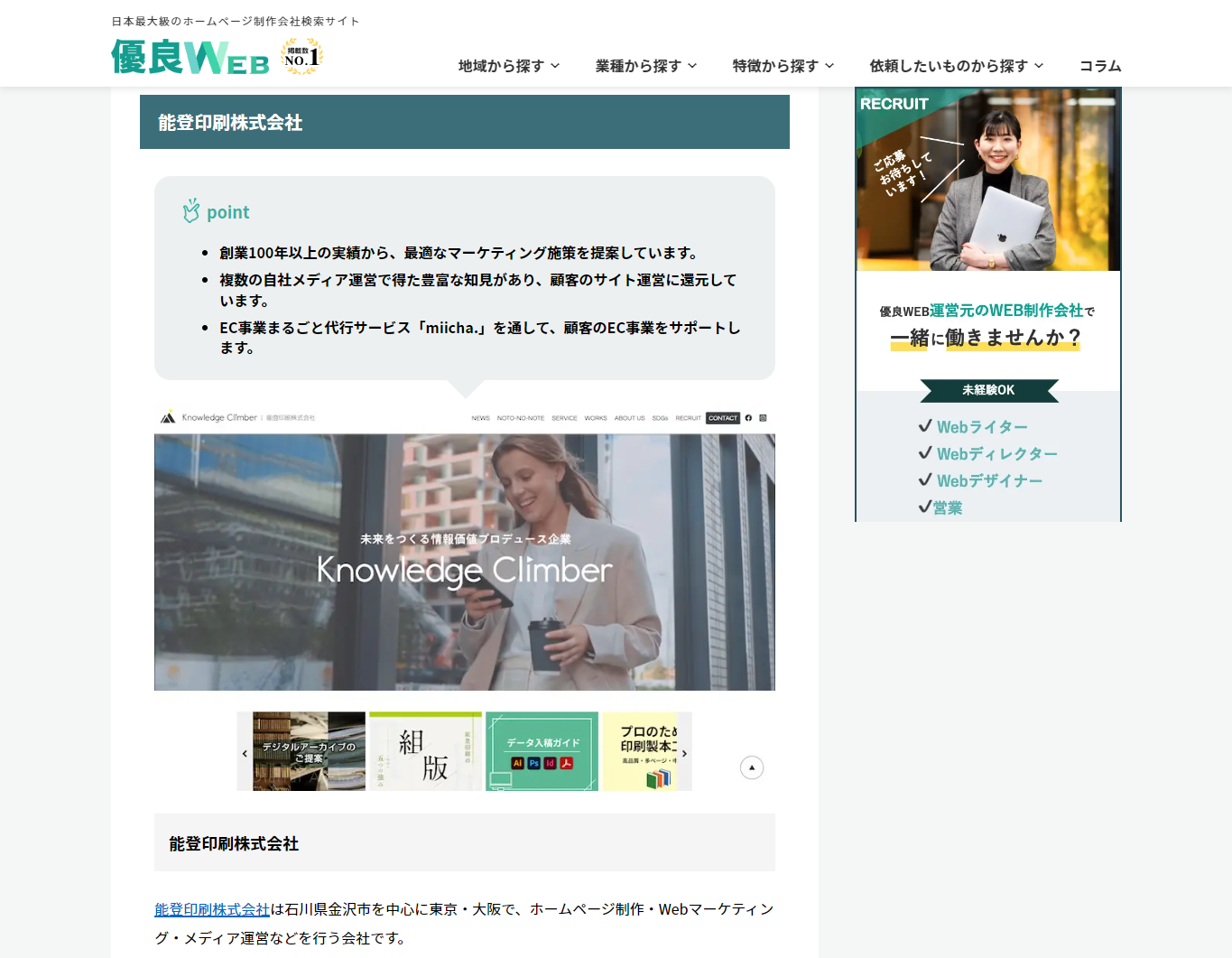Image resolution: width=1232 pixels, height=958 pixels.
Task: Click the round scroll-to-top arrow button
Action: tap(752, 767)
